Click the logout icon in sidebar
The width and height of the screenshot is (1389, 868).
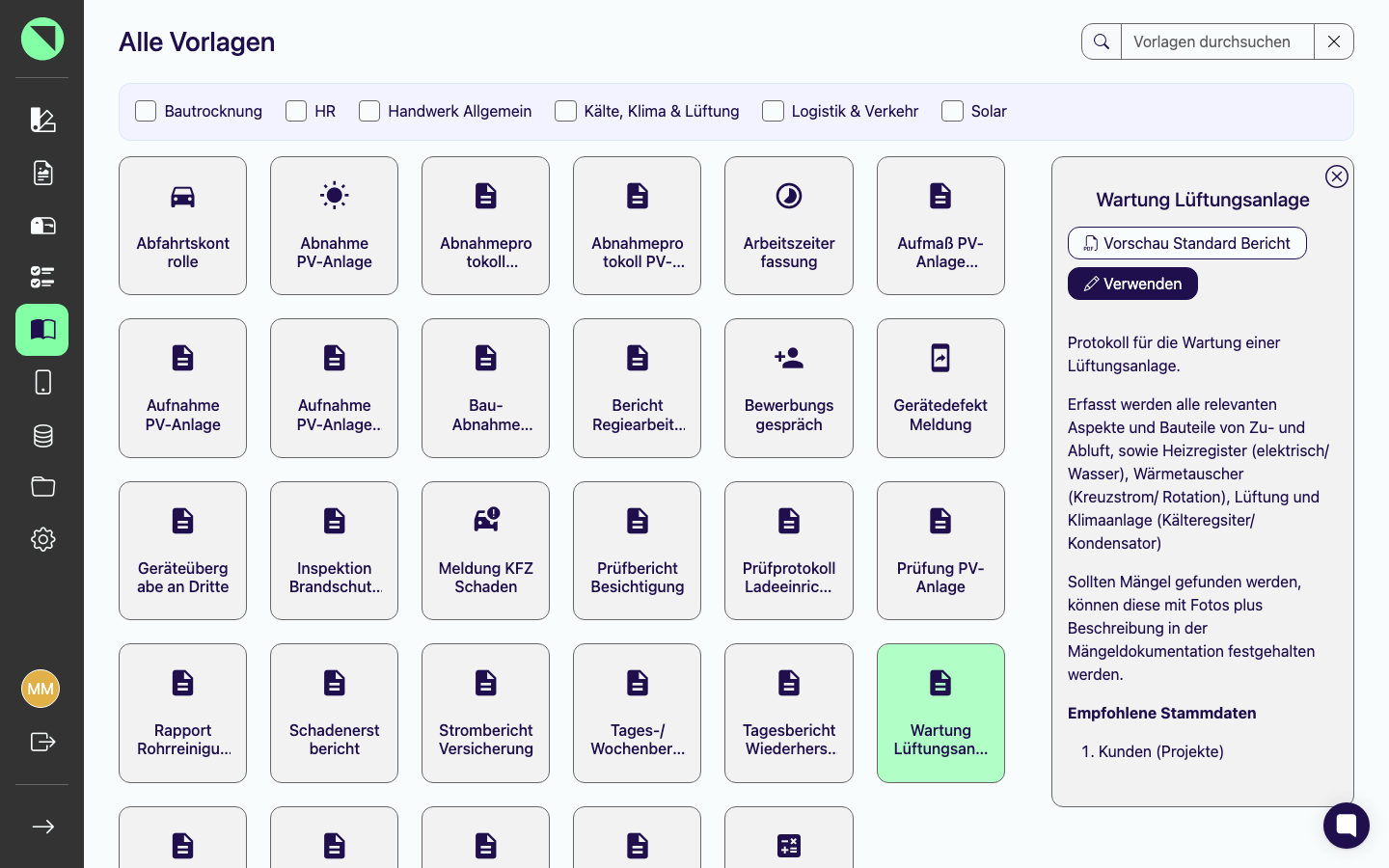point(42,742)
